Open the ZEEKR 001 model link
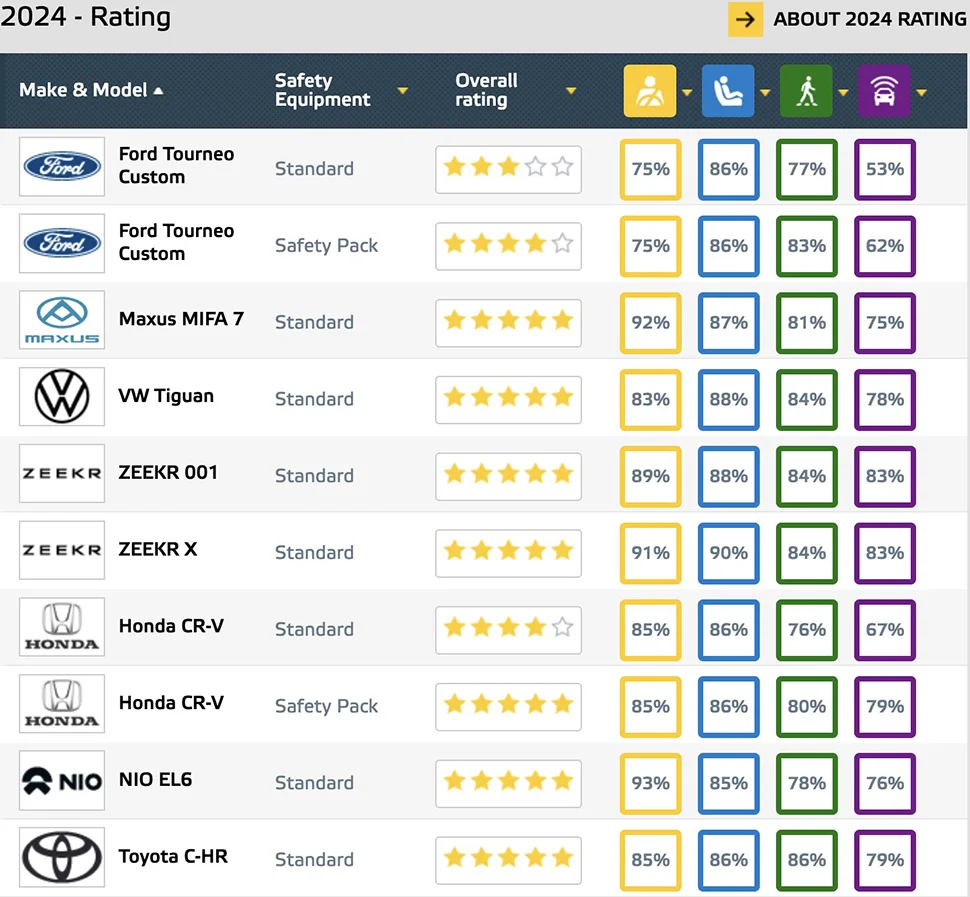 coord(168,472)
